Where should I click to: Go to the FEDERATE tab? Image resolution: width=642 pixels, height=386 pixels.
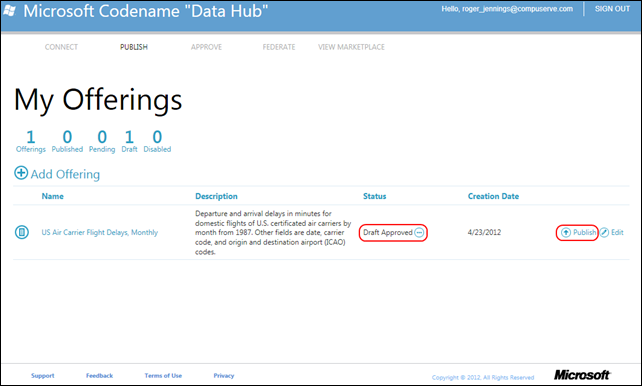[279, 47]
